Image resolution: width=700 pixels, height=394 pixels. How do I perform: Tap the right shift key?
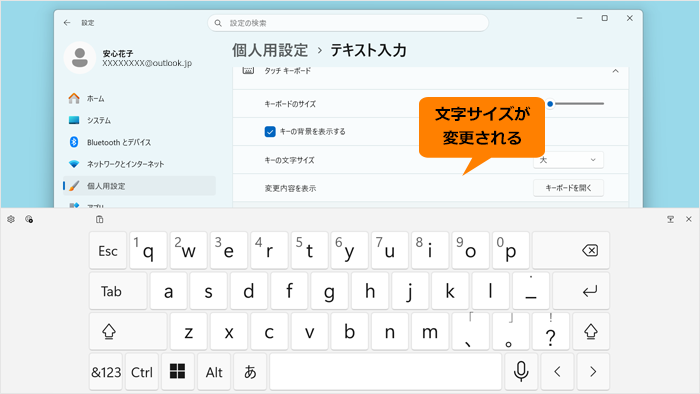click(x=591, y=332)
